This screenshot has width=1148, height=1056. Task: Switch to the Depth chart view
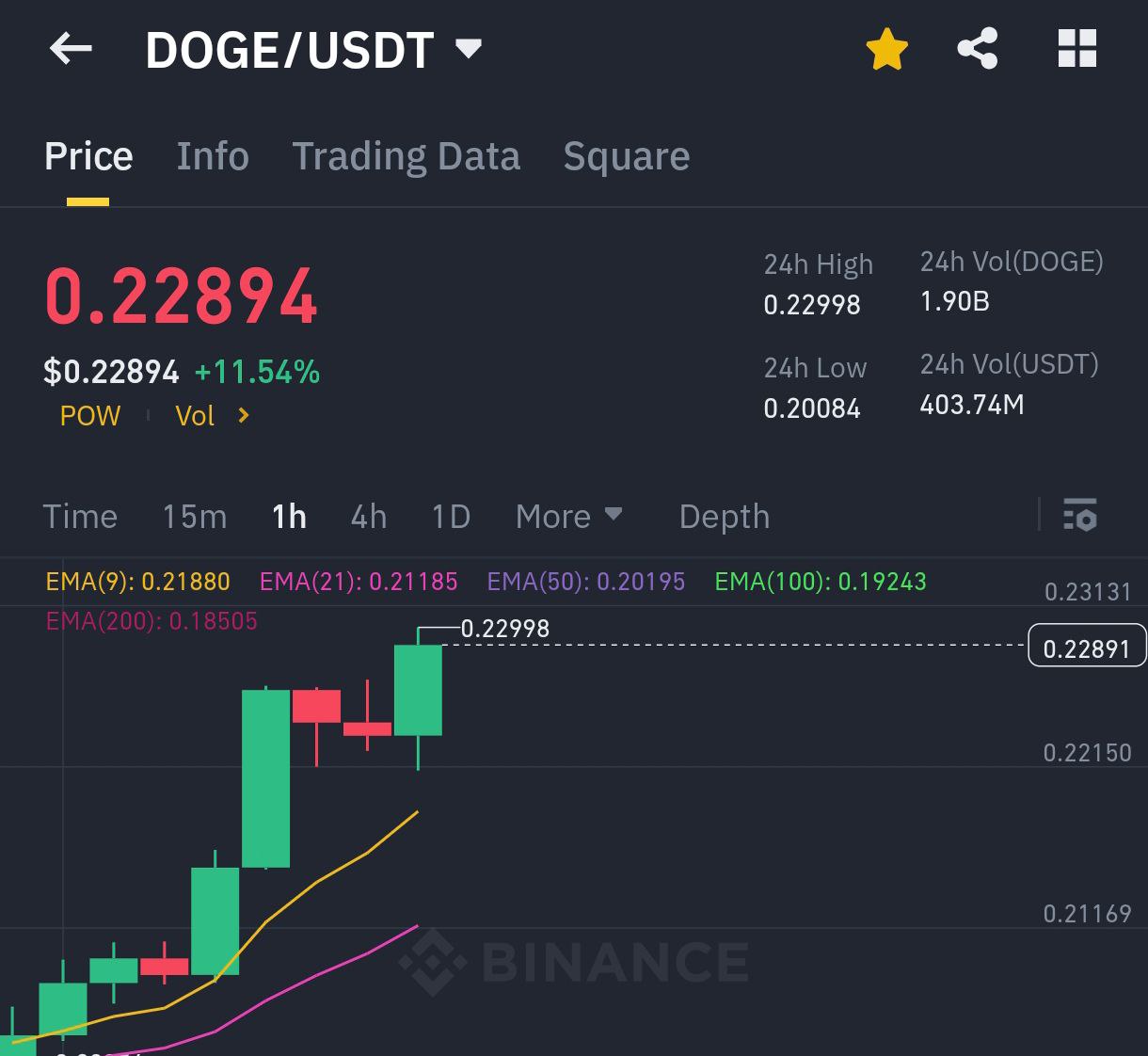click(x=725, y=516)
